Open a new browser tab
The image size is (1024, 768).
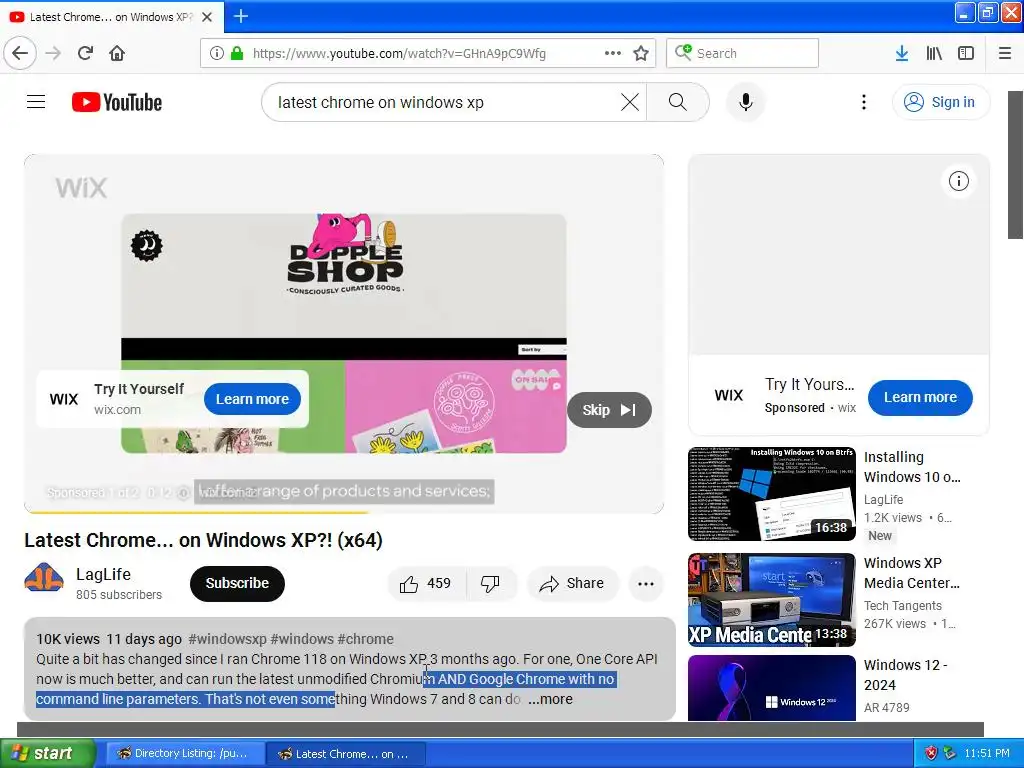coord(240,16)
